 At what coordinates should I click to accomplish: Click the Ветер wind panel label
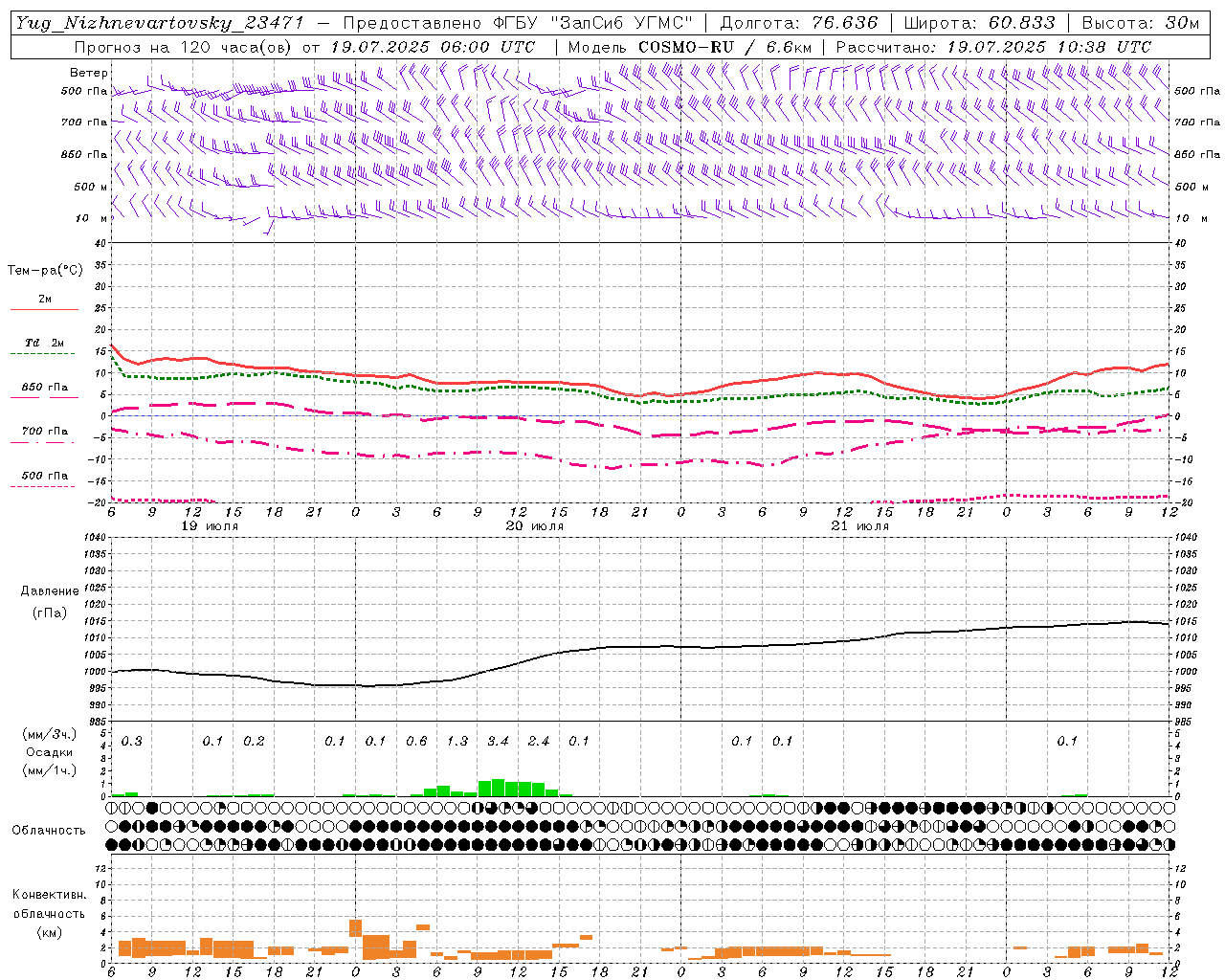(x=89, y=73)
